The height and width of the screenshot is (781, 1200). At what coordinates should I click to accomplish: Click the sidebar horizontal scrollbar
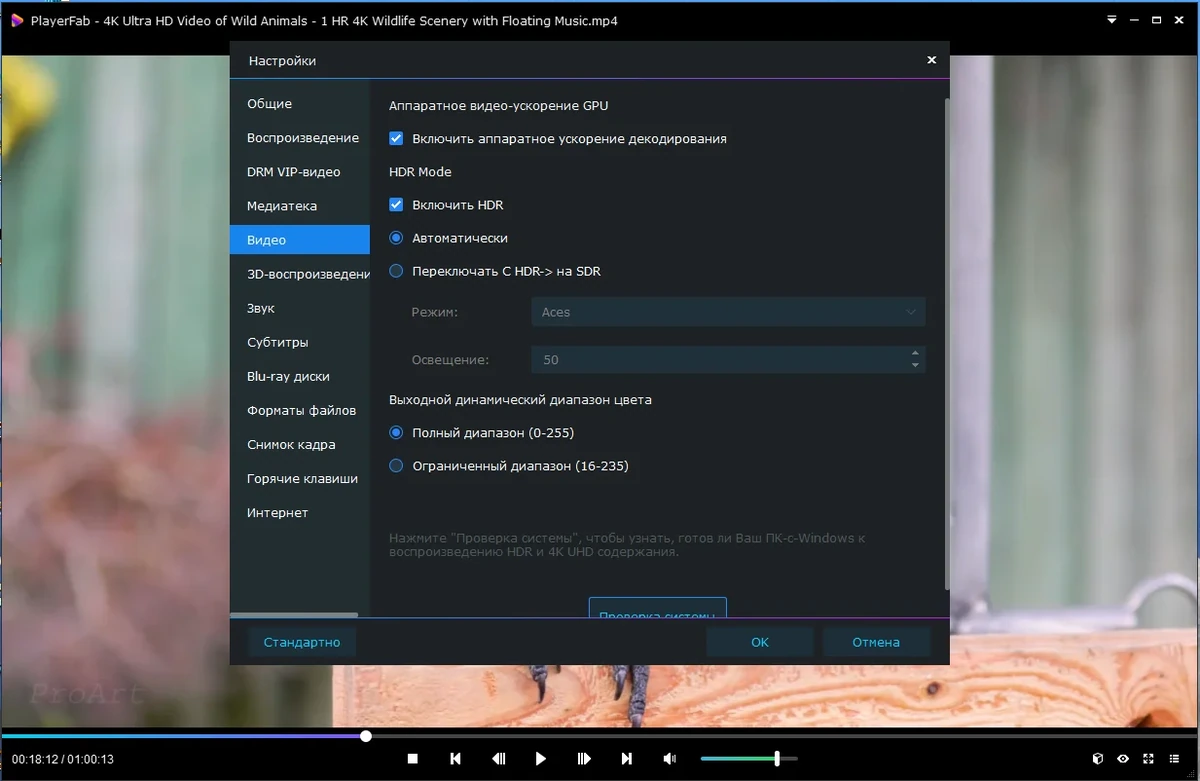tap(294, 615)
